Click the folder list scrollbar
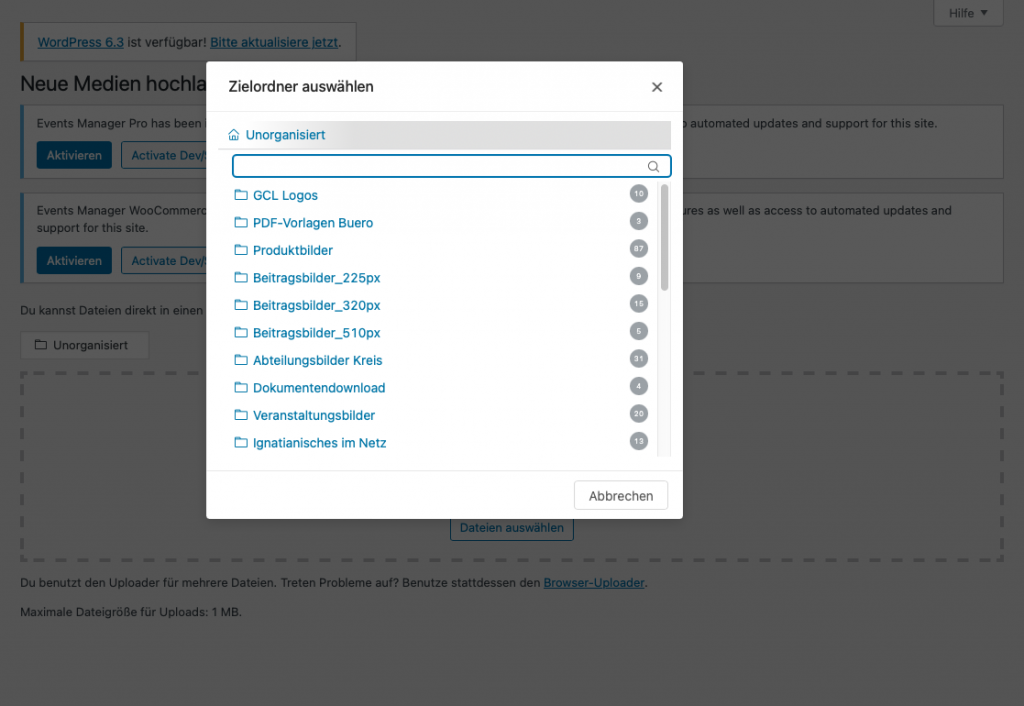Viewport: 1024px width, 706px height. [665, 237]
